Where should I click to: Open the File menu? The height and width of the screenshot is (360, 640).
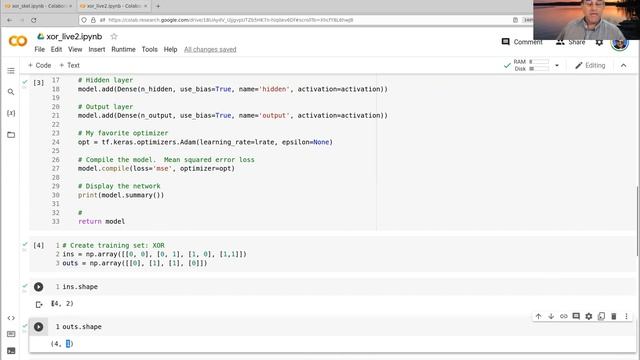pyautogui.click(x=40, y=49)
